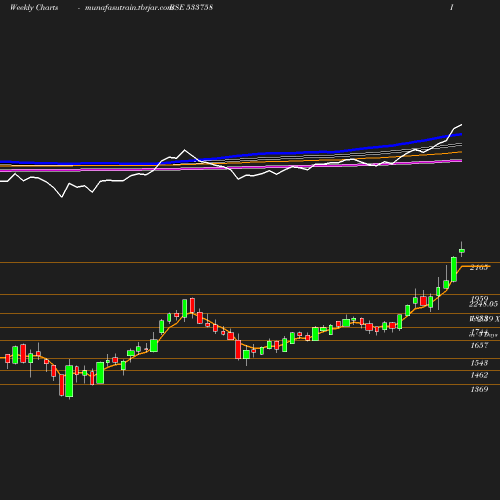The height and width of the screenshot is (500, 500).
Task: Select the 1548 price level label
Action: [479, 363]
